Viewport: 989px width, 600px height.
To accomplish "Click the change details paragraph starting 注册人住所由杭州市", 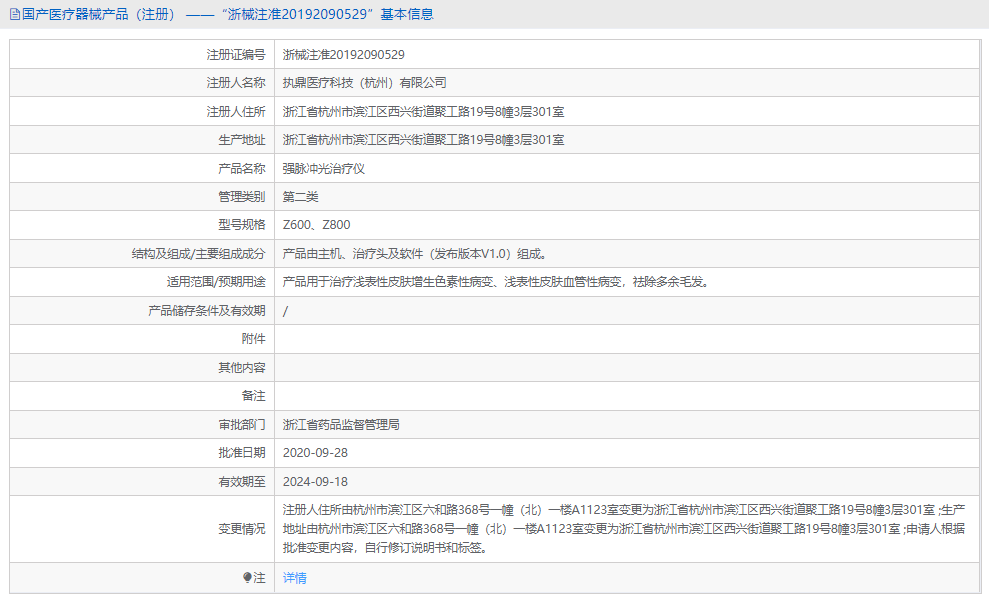I will 624,529.
